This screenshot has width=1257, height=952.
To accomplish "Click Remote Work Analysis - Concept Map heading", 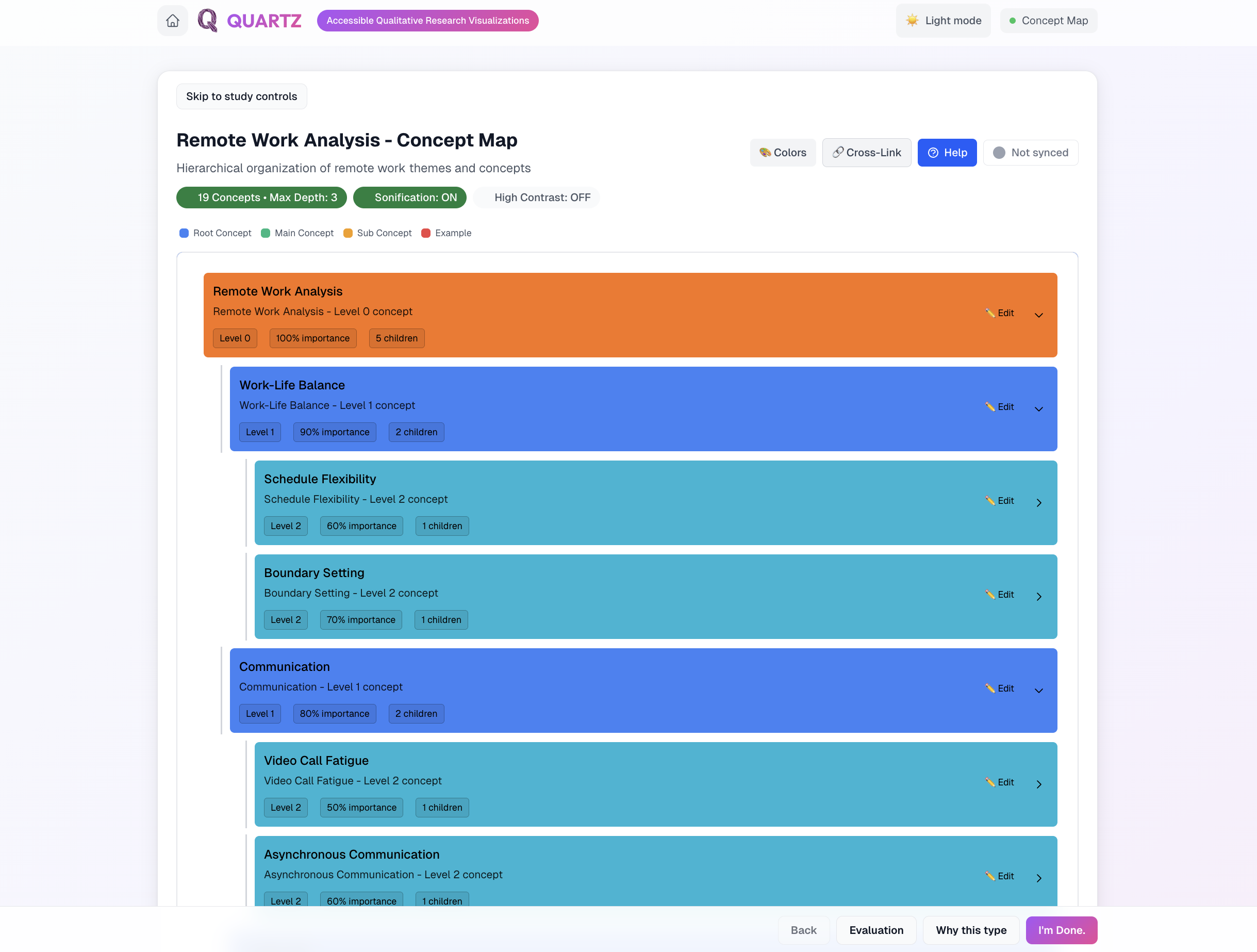I will (x=346, y=140).
